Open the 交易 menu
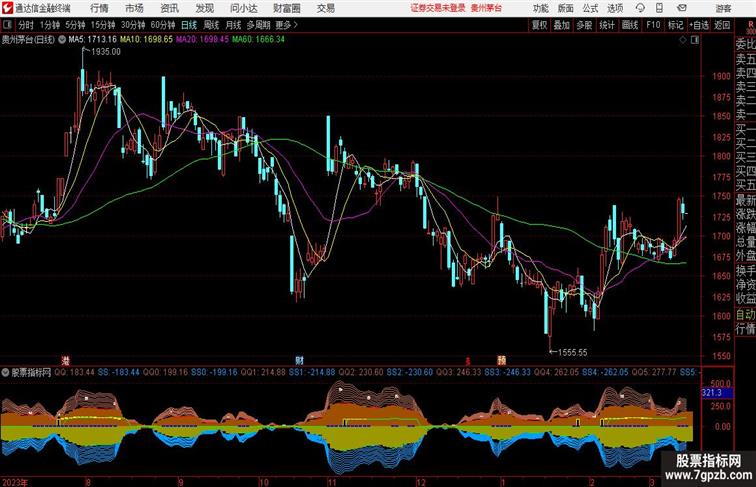756x487 pixels. click(325, 8)
